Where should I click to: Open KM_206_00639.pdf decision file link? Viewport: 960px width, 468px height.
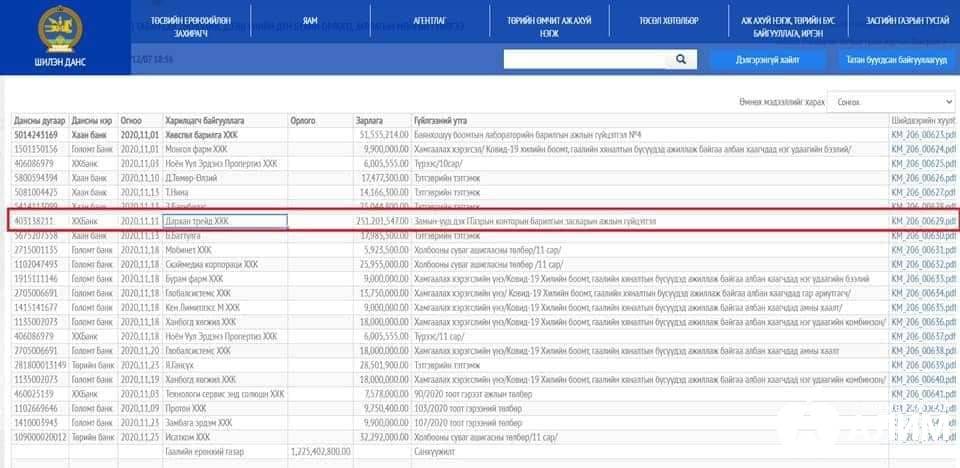click(924, 365)
